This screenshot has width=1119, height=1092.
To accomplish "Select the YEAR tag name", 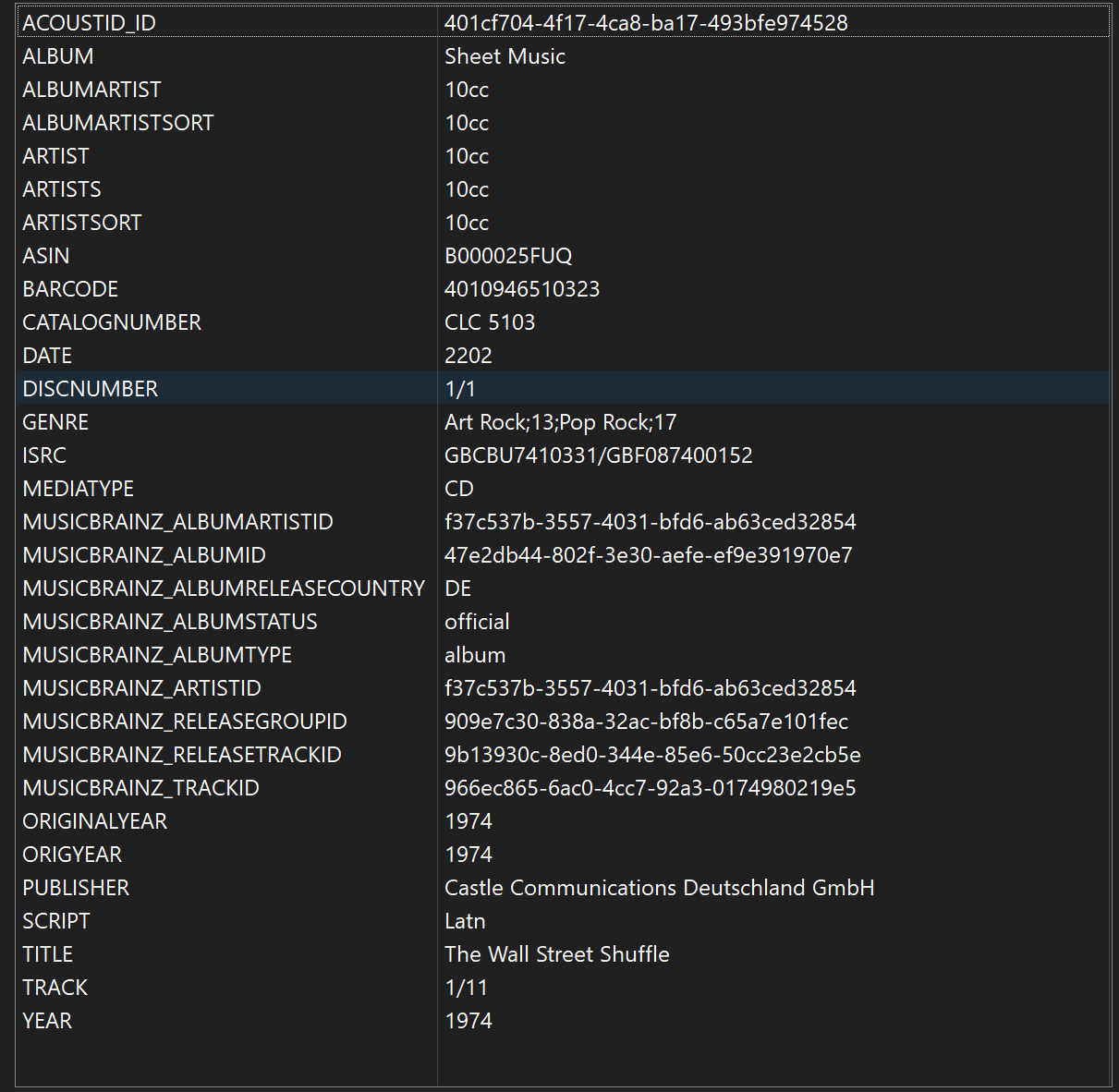I will 47,1021.
